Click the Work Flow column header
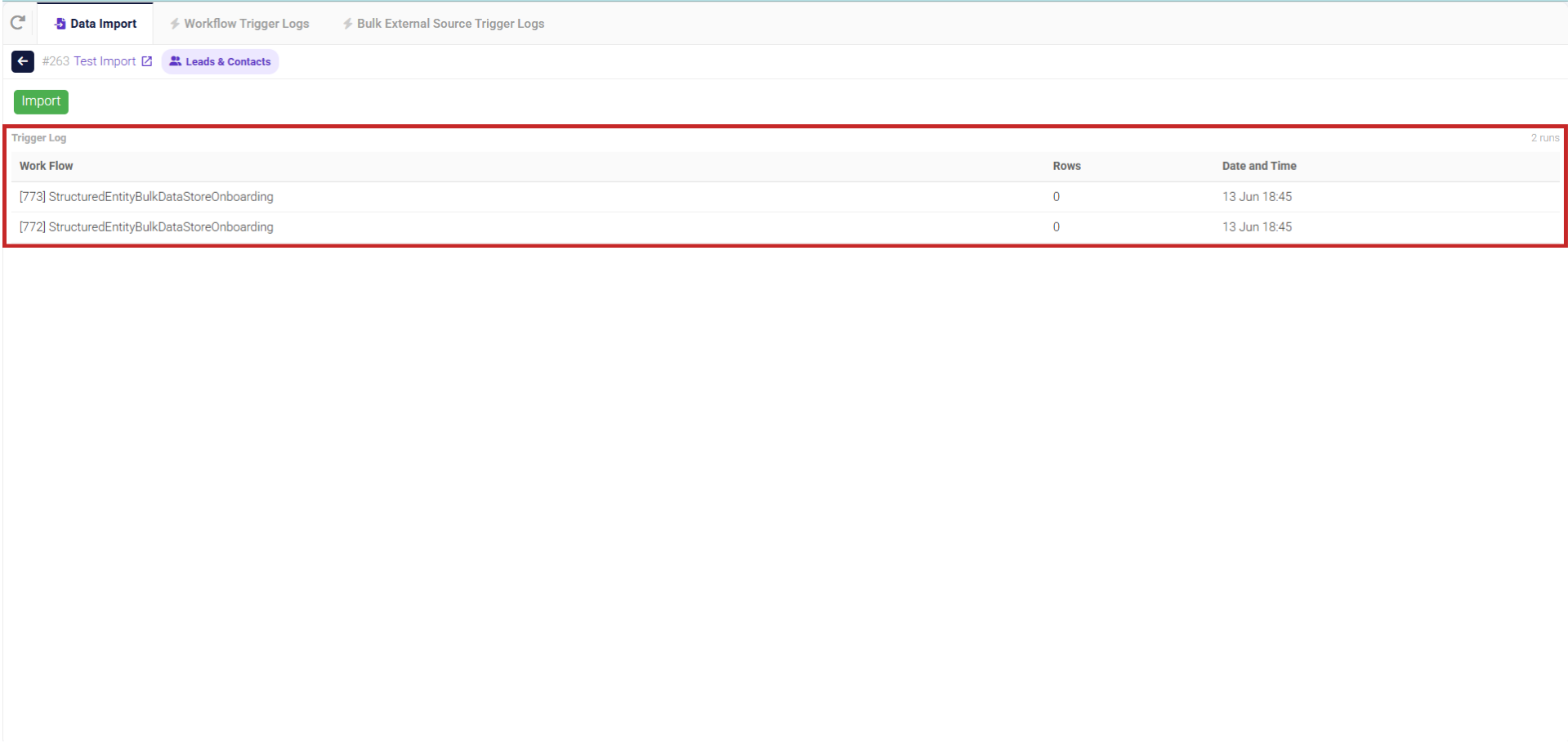This screenshot has height=743, width=1568. pos(47,166)
